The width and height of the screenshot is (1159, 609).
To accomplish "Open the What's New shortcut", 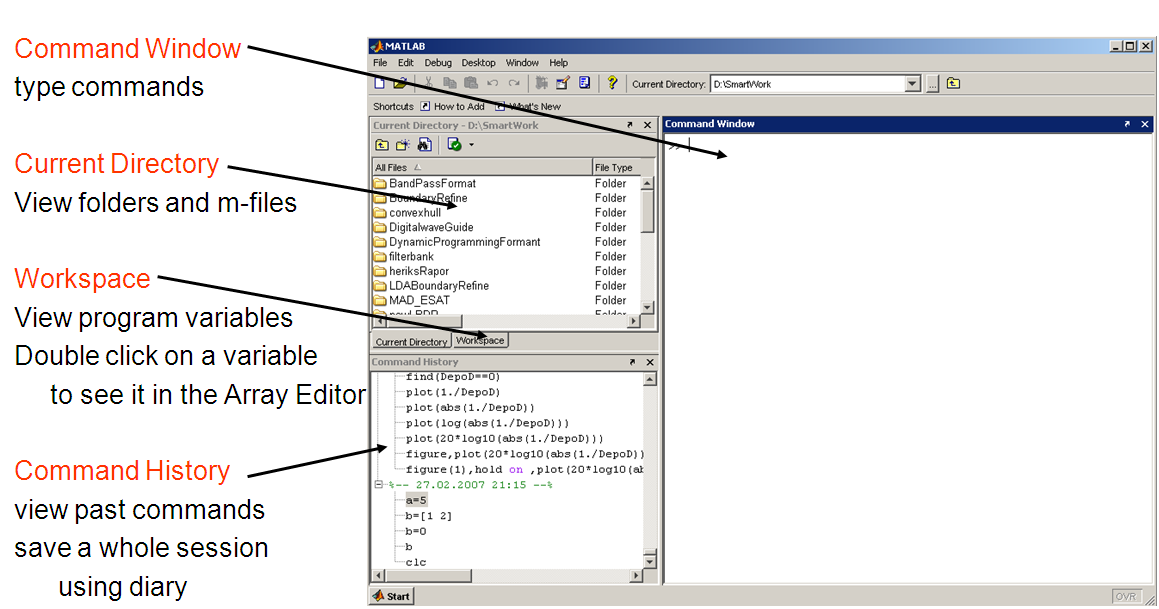I will tap(528, 106).
